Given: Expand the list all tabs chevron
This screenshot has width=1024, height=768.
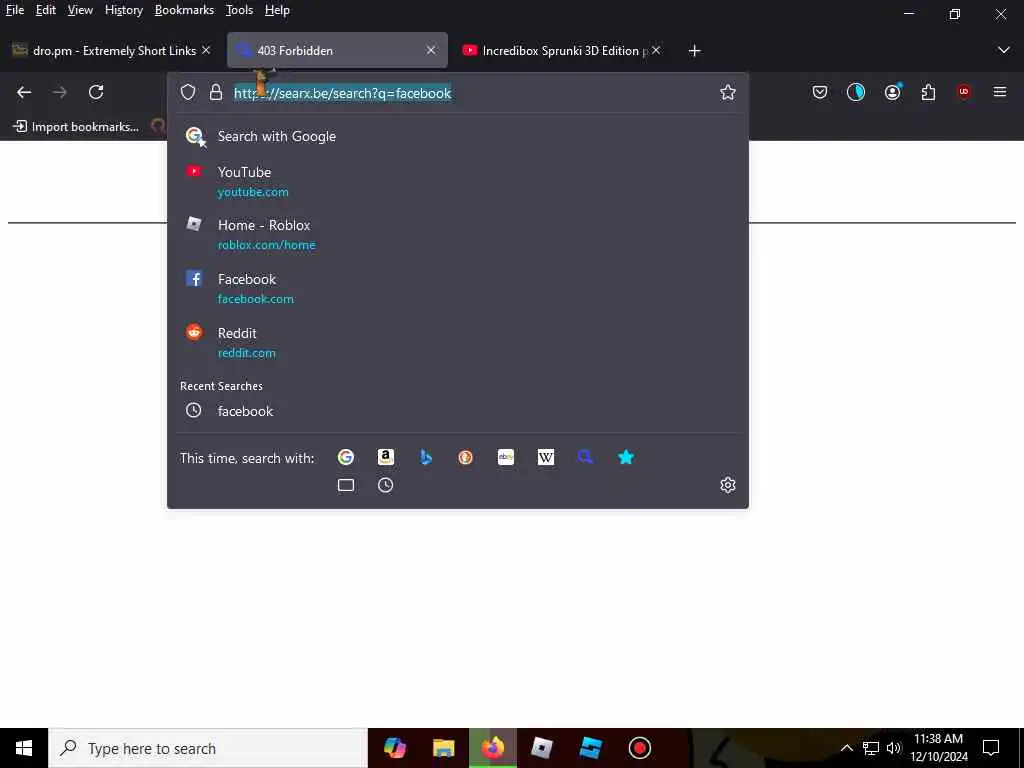Looking at the screenshot, I should pyautogui.click(x=1004, y=50).
